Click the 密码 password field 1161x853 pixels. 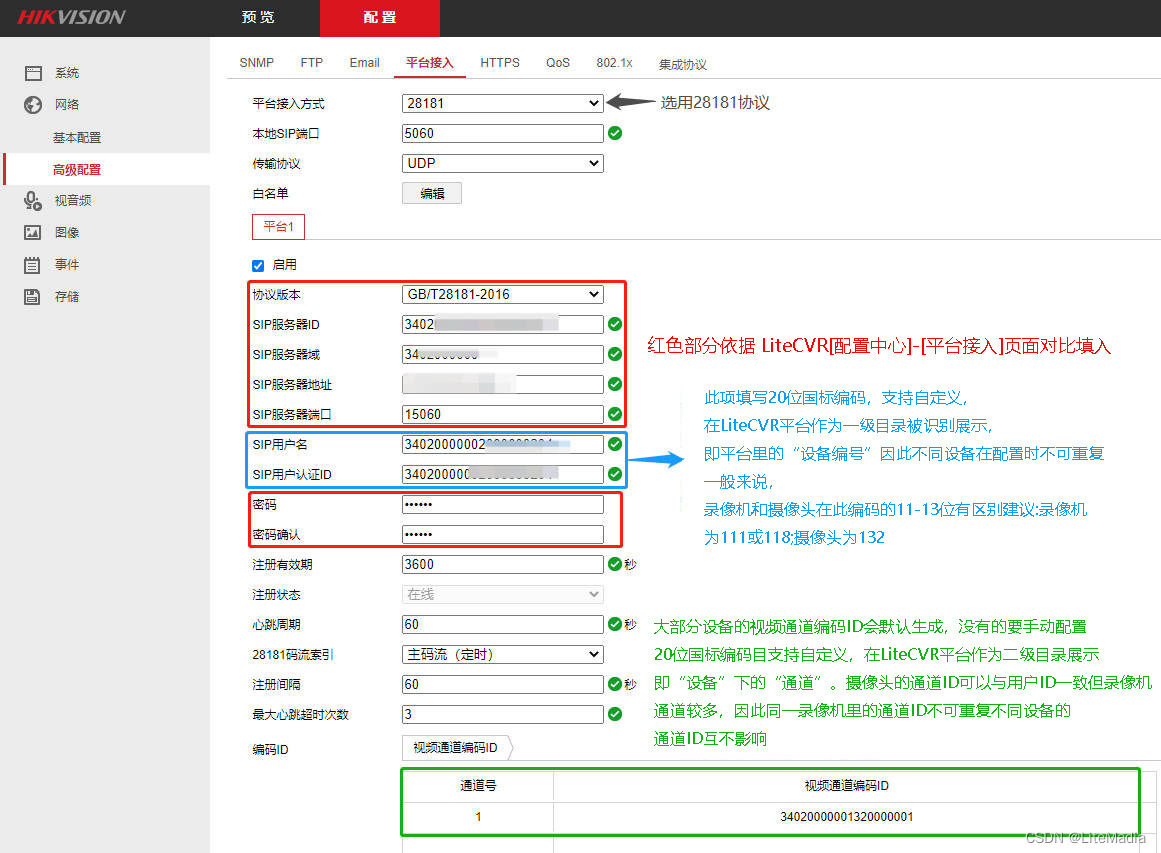[503, 504]
